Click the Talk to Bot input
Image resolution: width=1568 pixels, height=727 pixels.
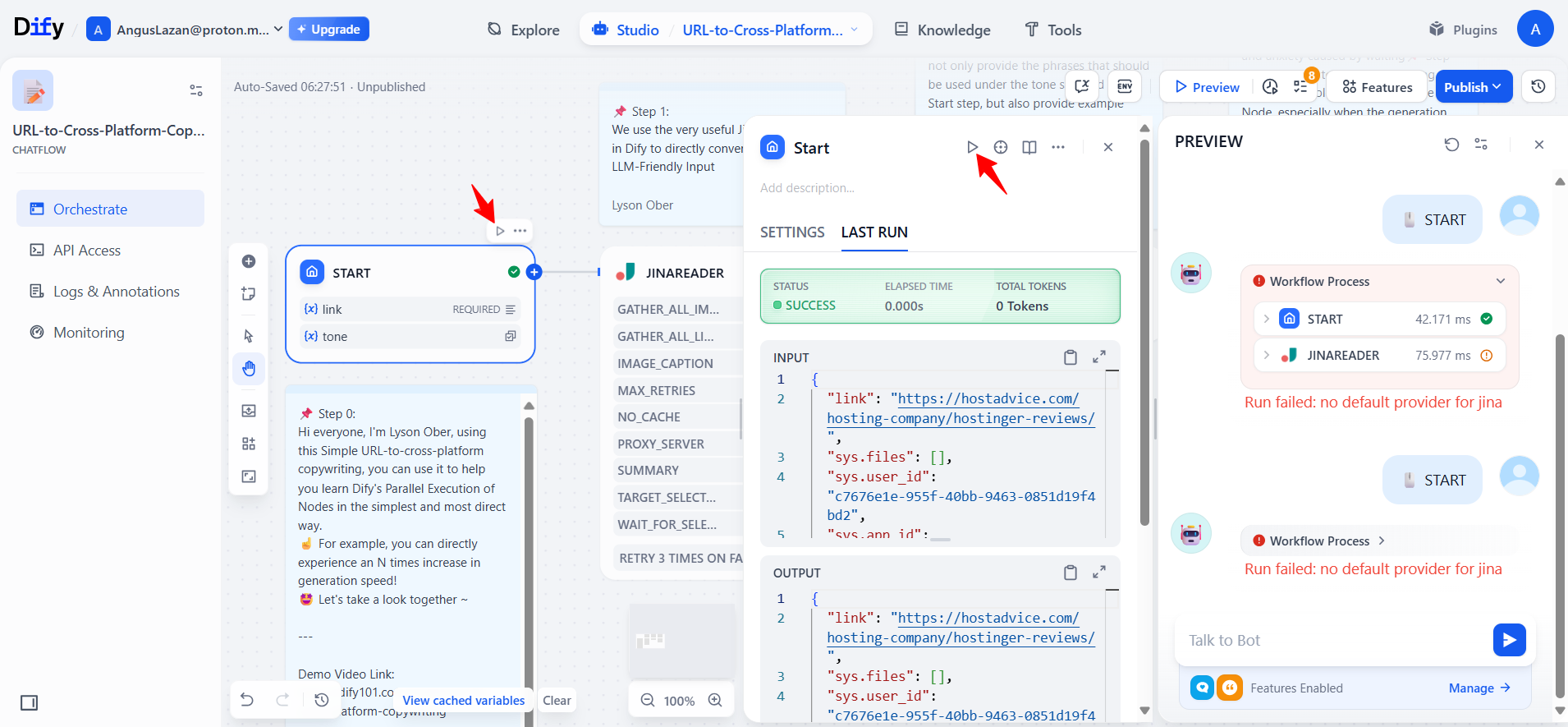[1334, 640]
